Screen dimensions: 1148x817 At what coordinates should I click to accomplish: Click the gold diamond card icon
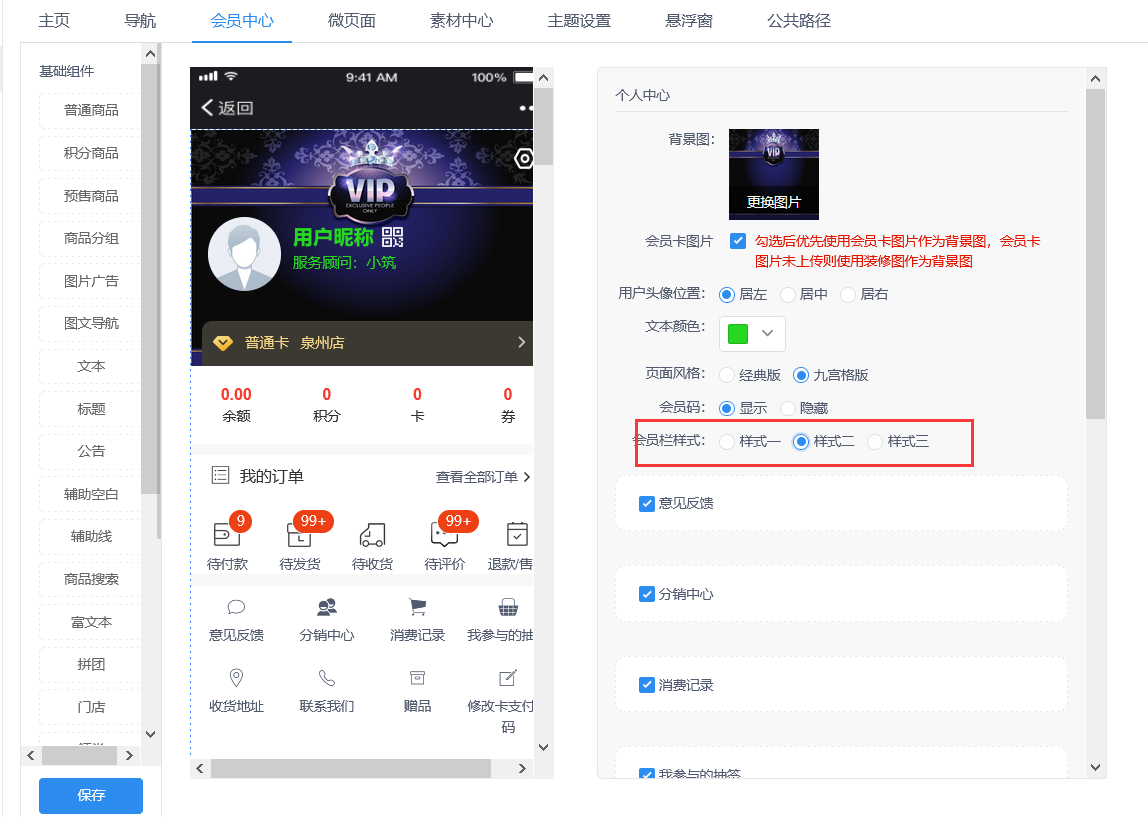[x=223, y=343]
